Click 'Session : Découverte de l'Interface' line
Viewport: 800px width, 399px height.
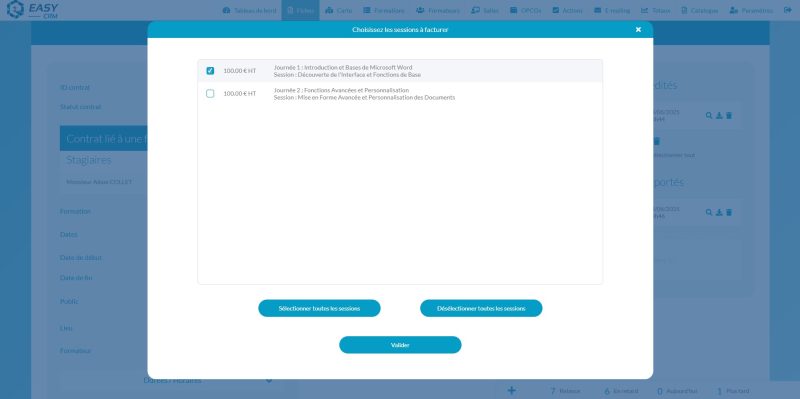click(347, 75)
